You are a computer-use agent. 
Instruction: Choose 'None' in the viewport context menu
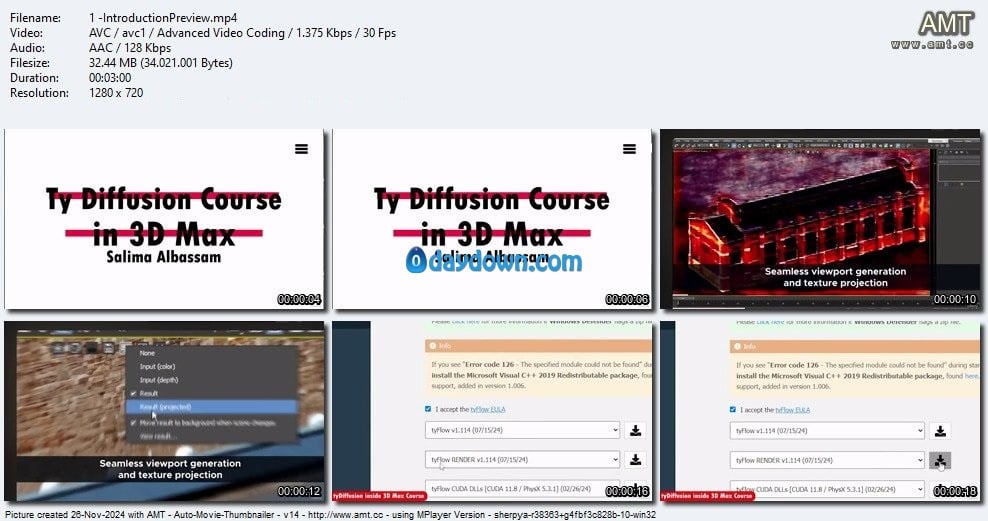(x=147, y=353)
